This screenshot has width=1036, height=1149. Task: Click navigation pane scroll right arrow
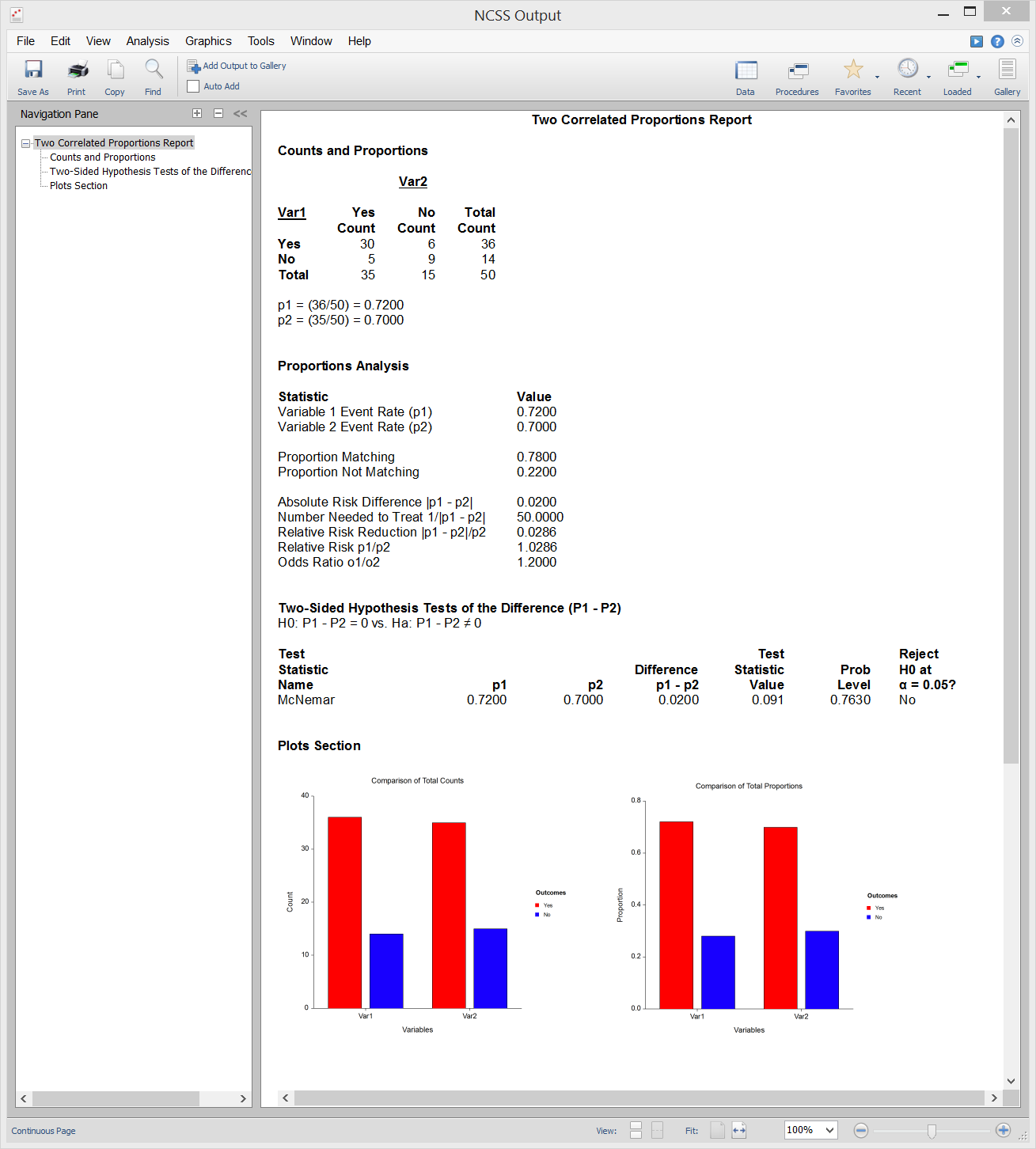(243, 1098)
